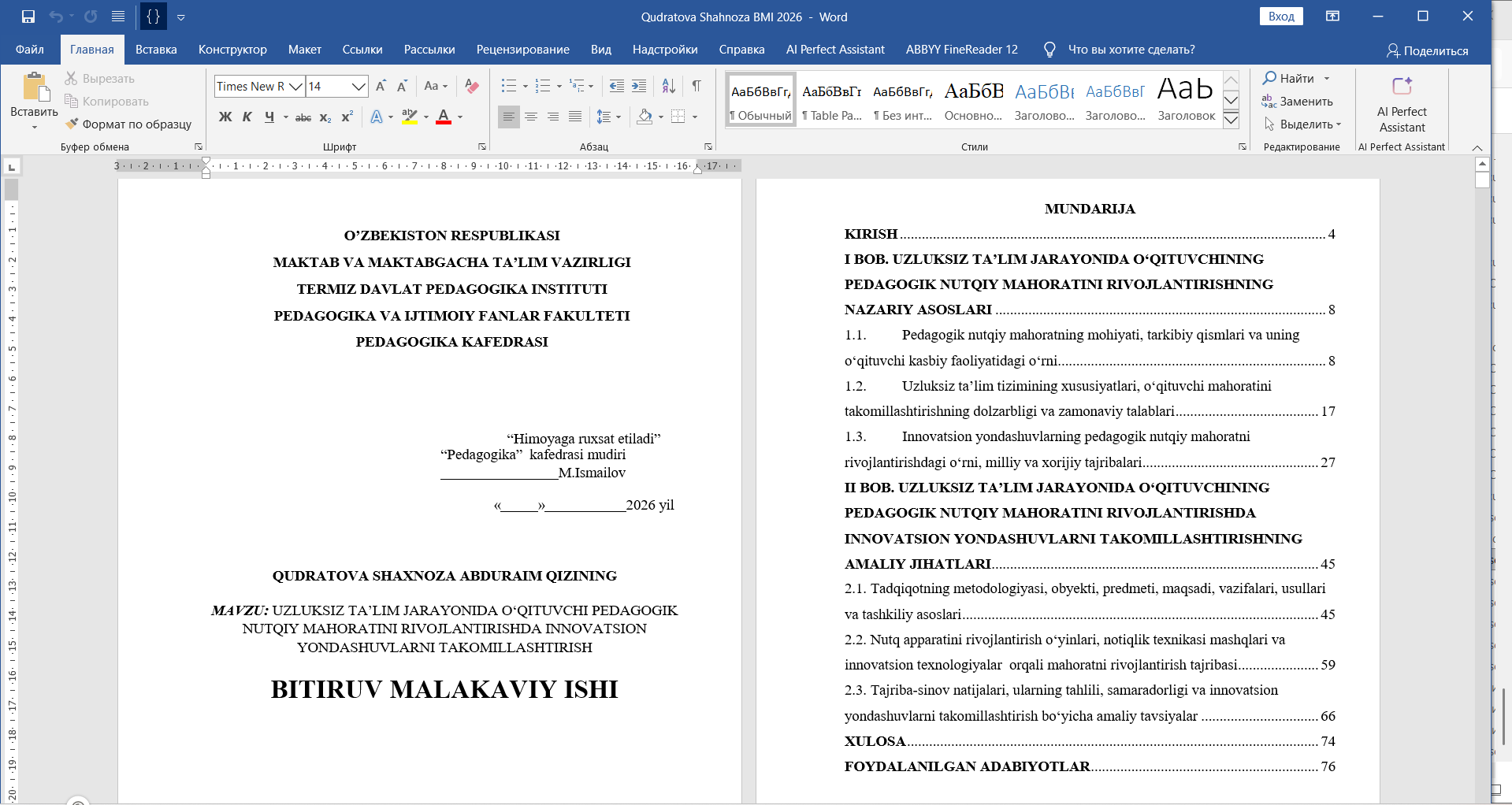Apply the red font color swatch

[x=444, y=117]
